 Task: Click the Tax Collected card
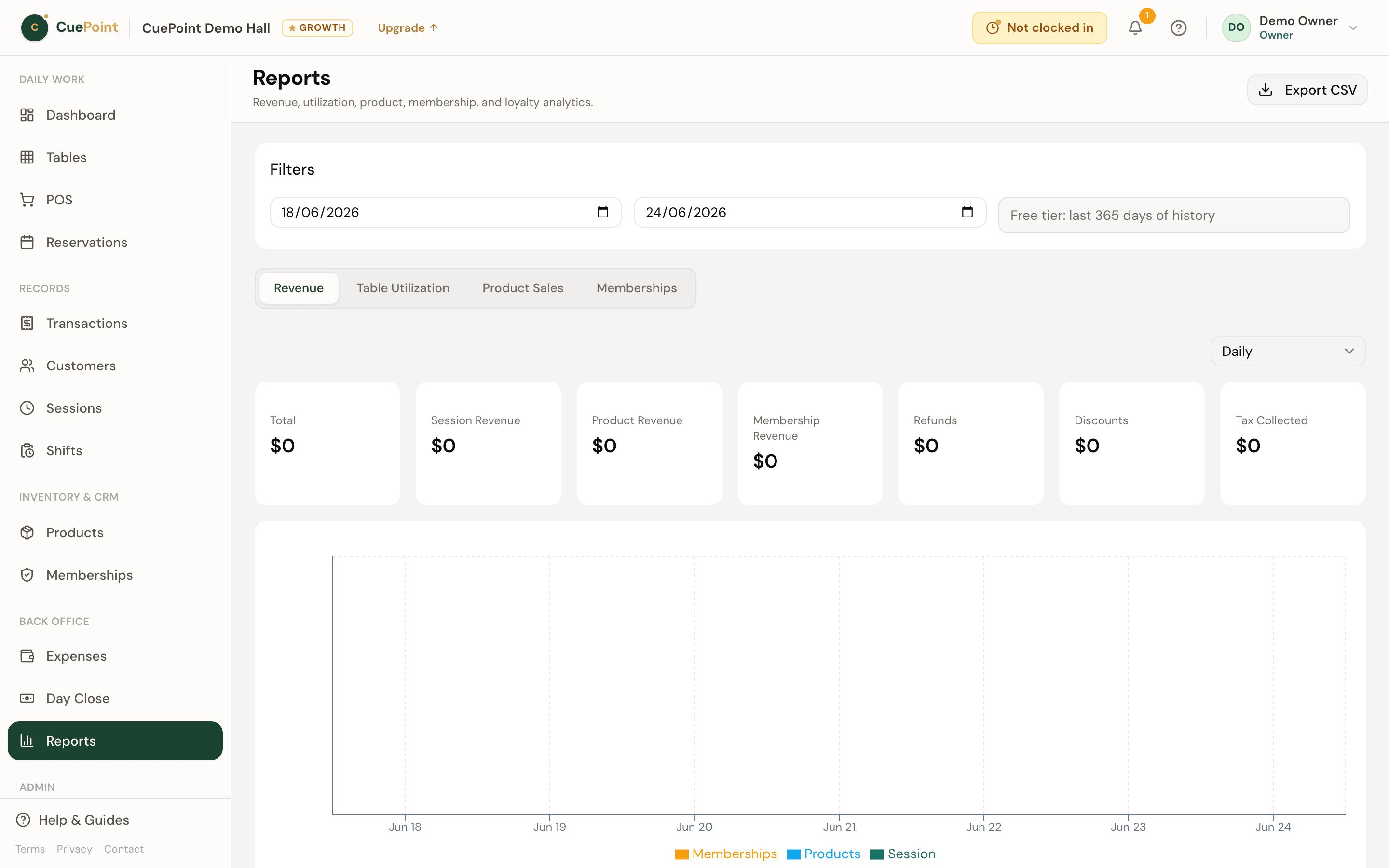pos(1293,444)
